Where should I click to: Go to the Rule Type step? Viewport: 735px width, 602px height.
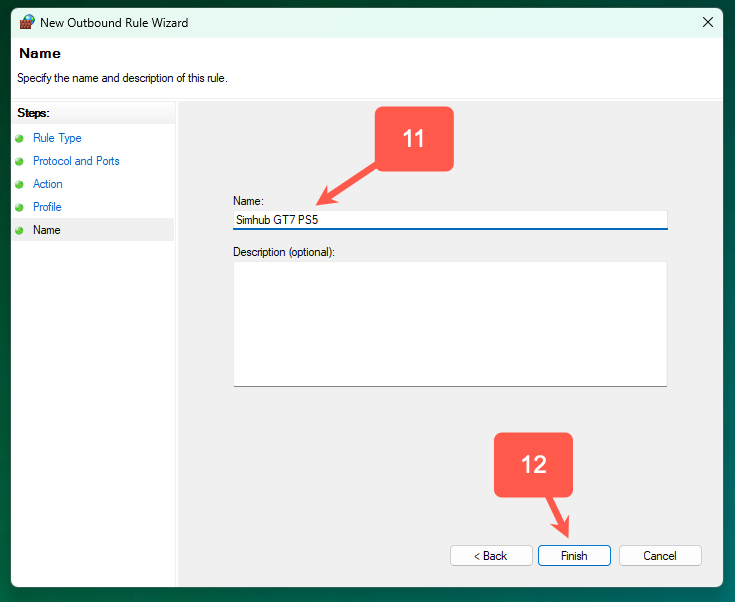[x=57, y=138]
